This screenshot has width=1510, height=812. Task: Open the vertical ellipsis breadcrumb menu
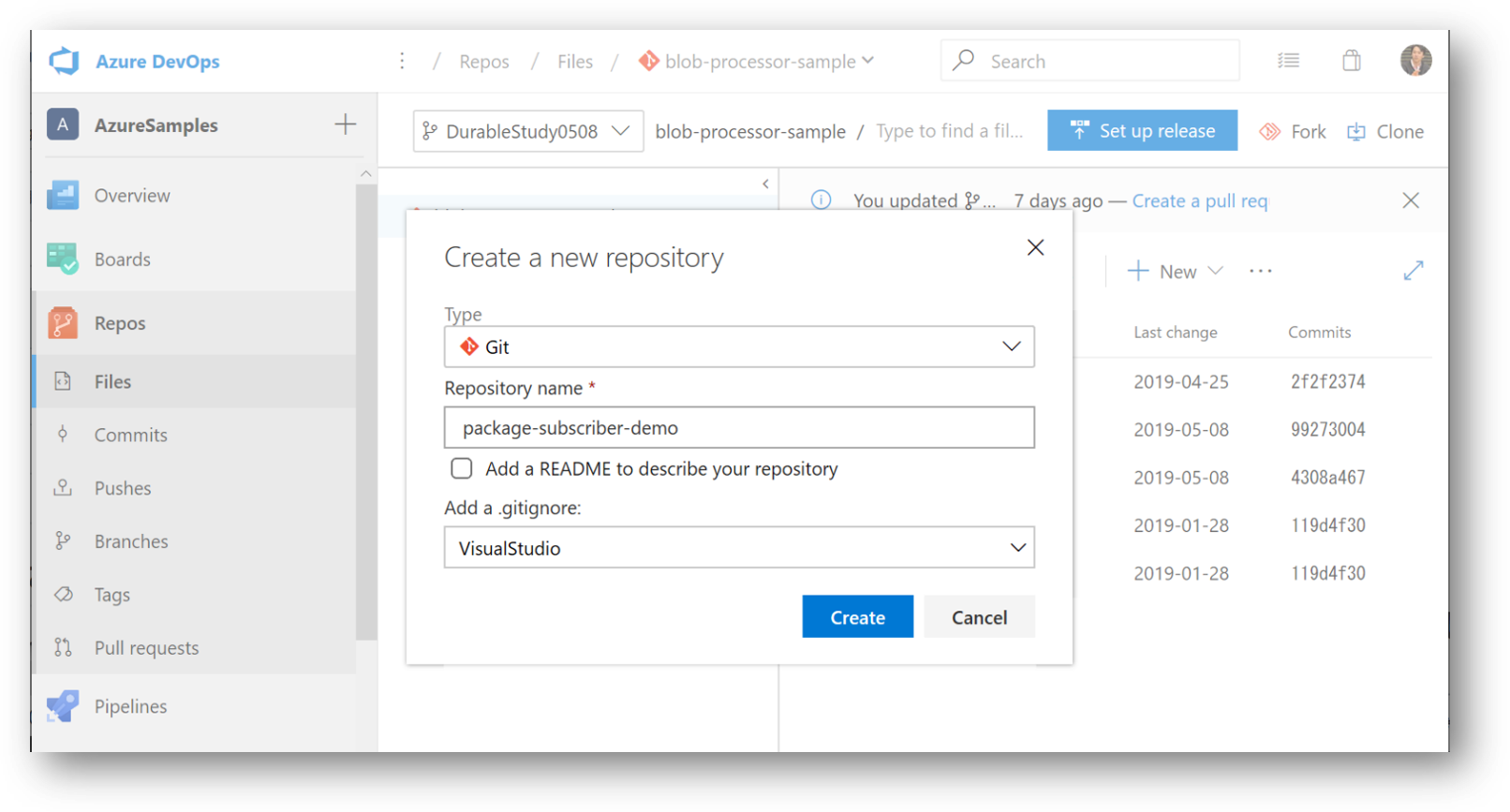point(402,61)
